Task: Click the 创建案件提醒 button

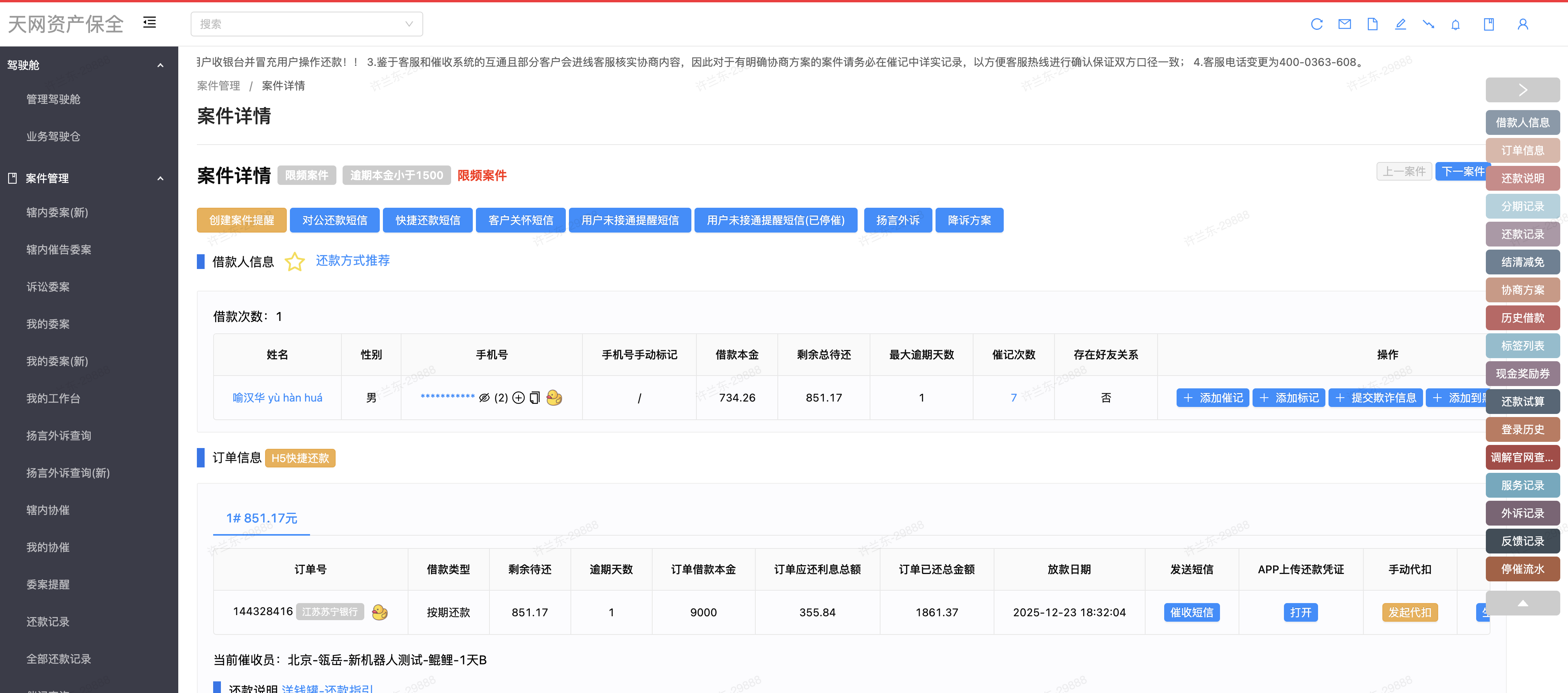Action: tap(241, 221)
